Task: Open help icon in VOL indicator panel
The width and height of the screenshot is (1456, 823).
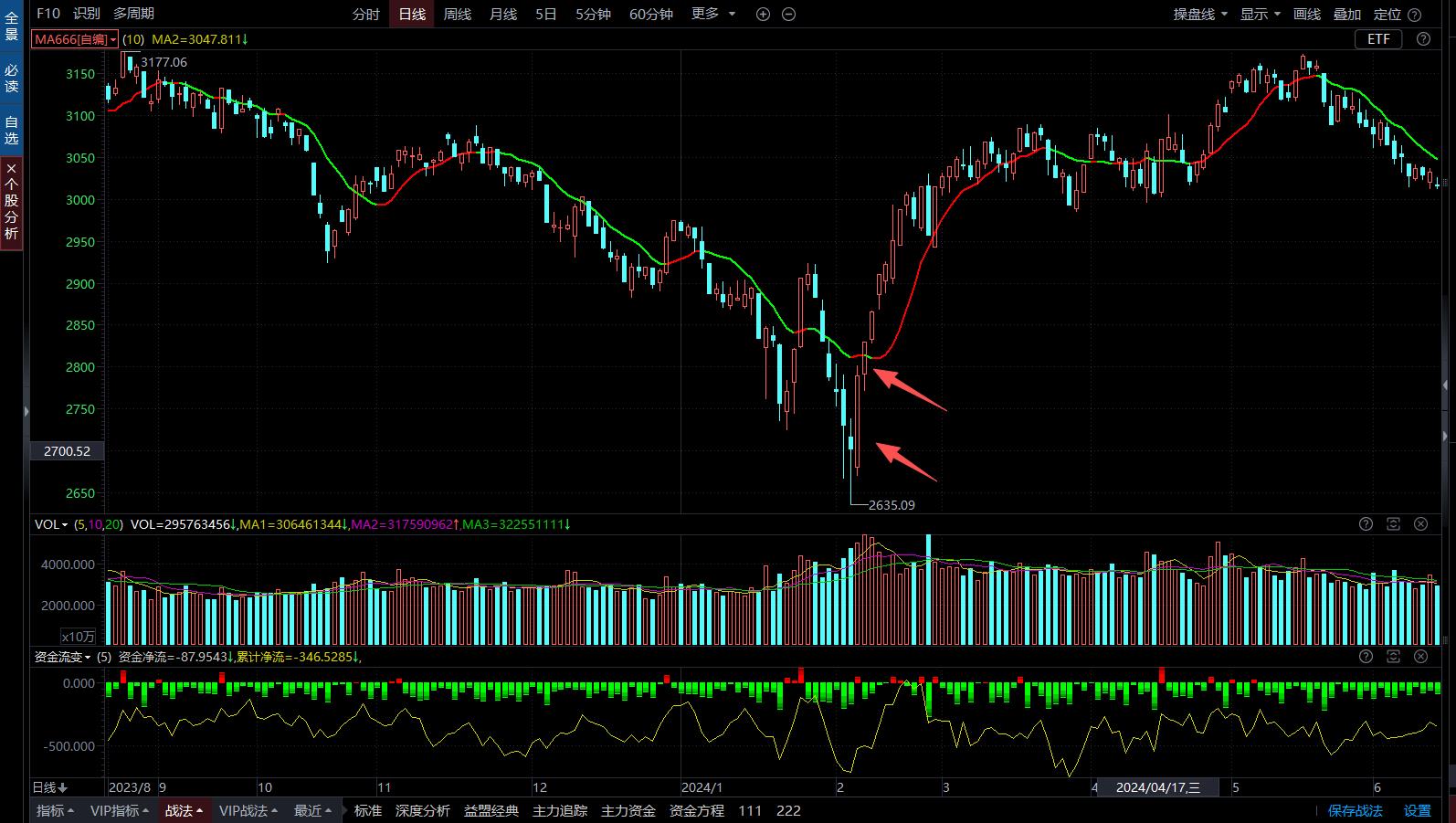Action: pos(1366,523)
